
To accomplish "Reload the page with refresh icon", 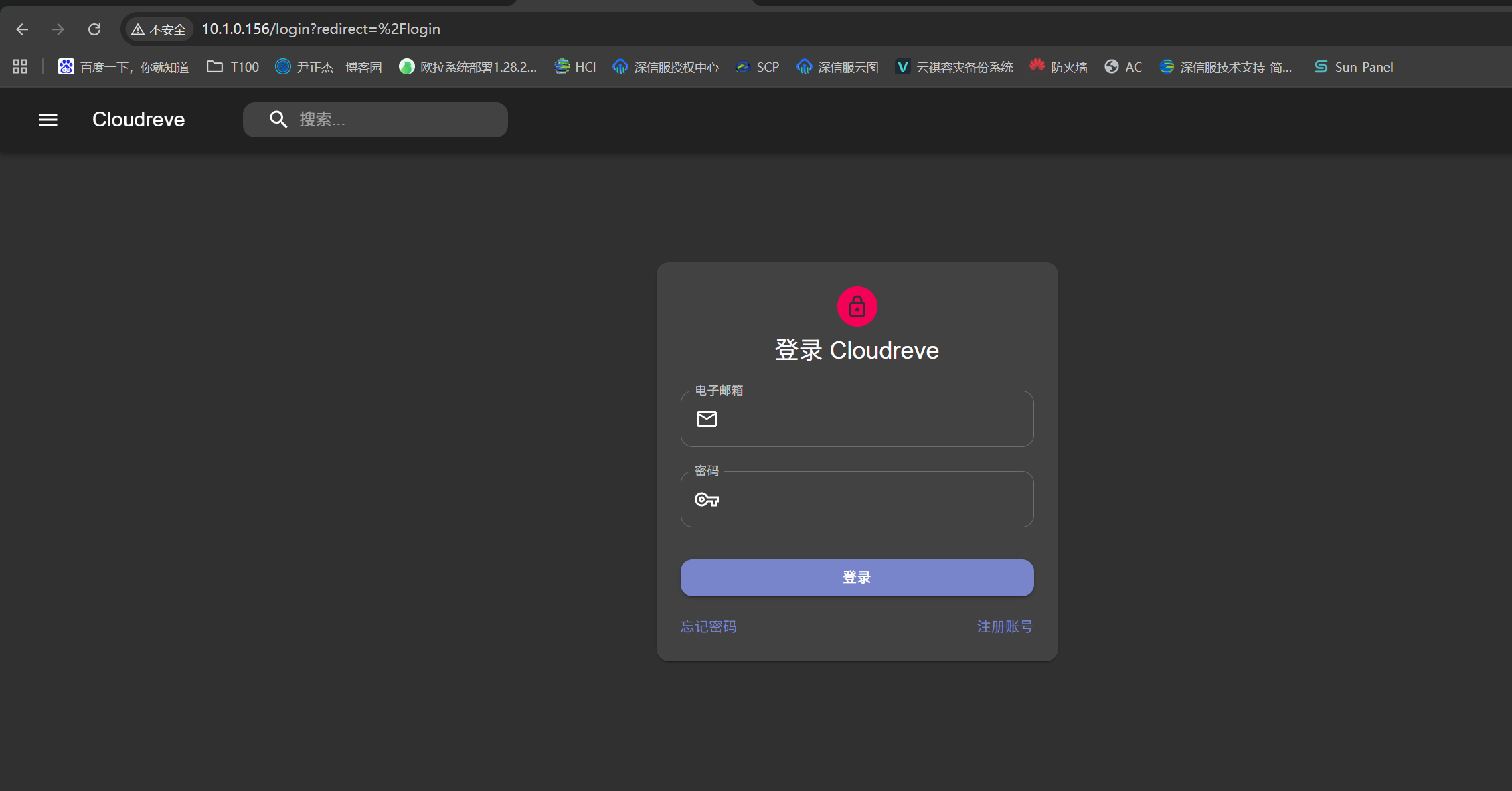I will point(94,29).
